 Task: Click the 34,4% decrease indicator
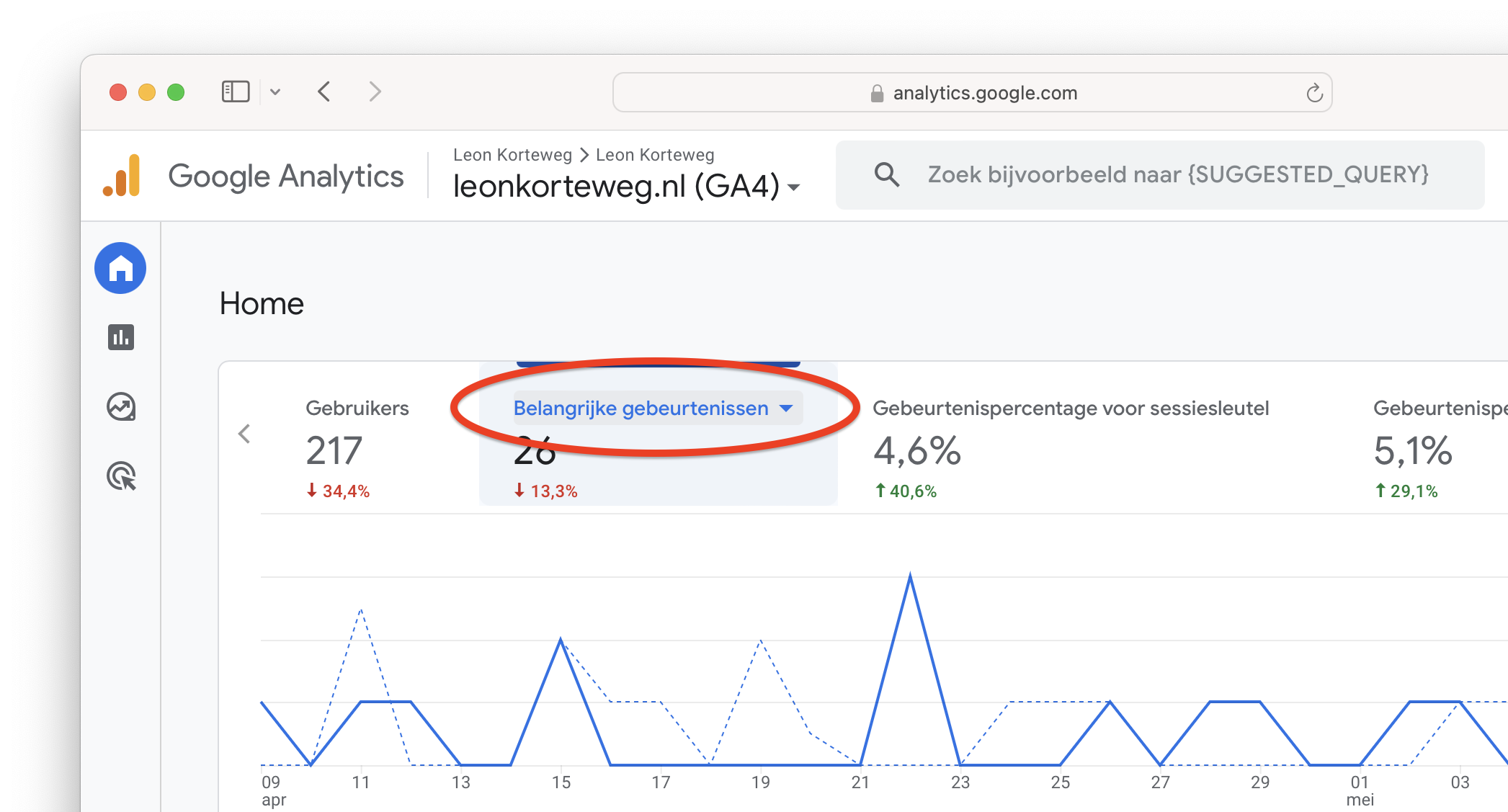337,491
